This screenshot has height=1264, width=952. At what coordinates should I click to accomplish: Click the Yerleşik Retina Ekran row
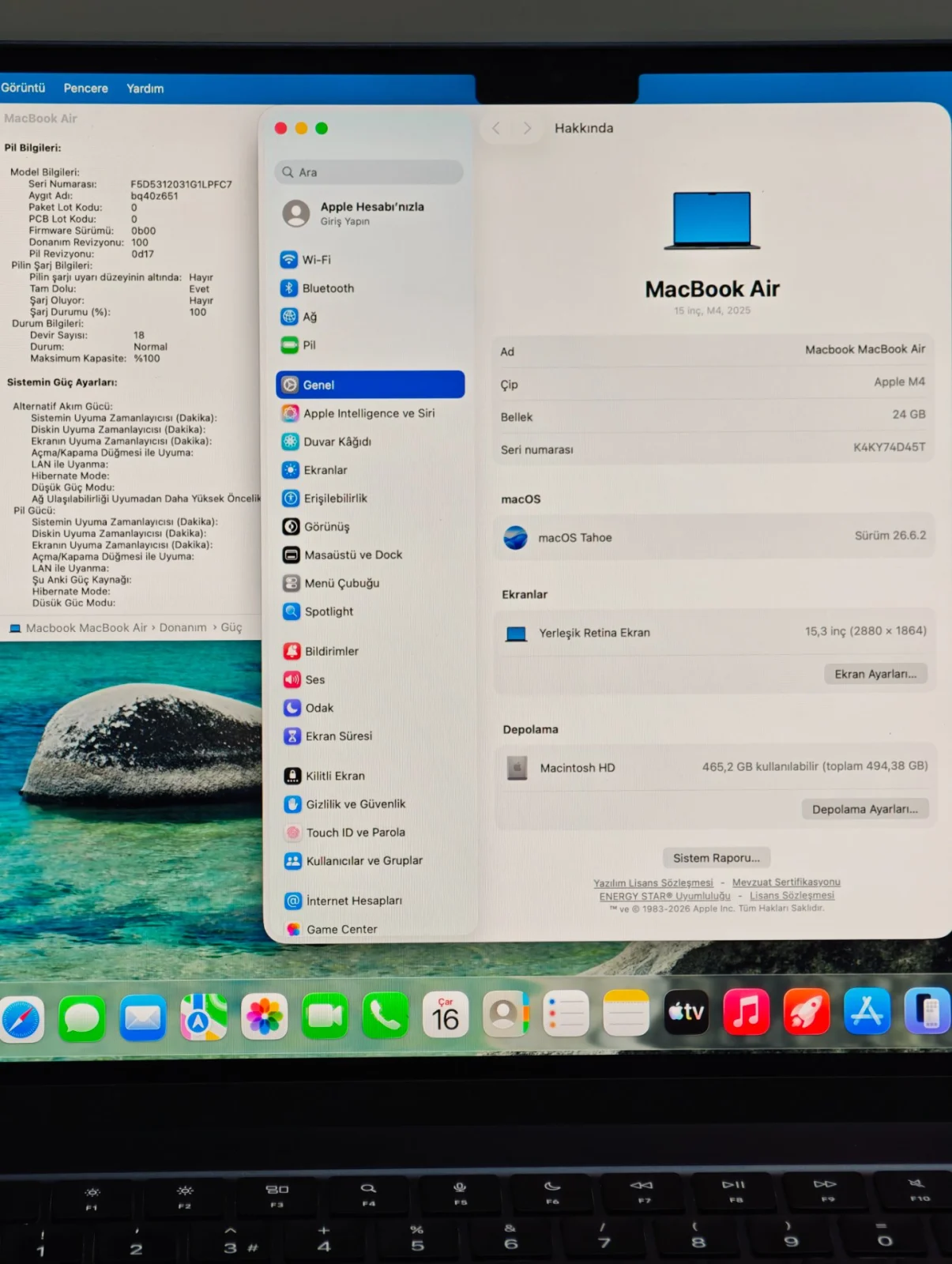tap(715, 632)
